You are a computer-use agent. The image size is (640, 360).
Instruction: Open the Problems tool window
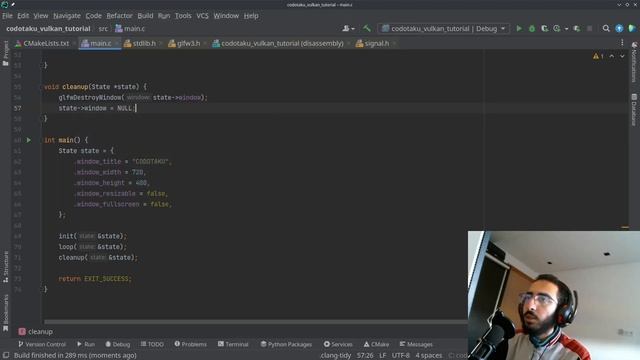point(191,344)
